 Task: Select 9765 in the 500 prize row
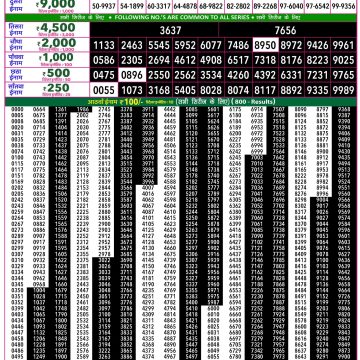coord(343,75)
